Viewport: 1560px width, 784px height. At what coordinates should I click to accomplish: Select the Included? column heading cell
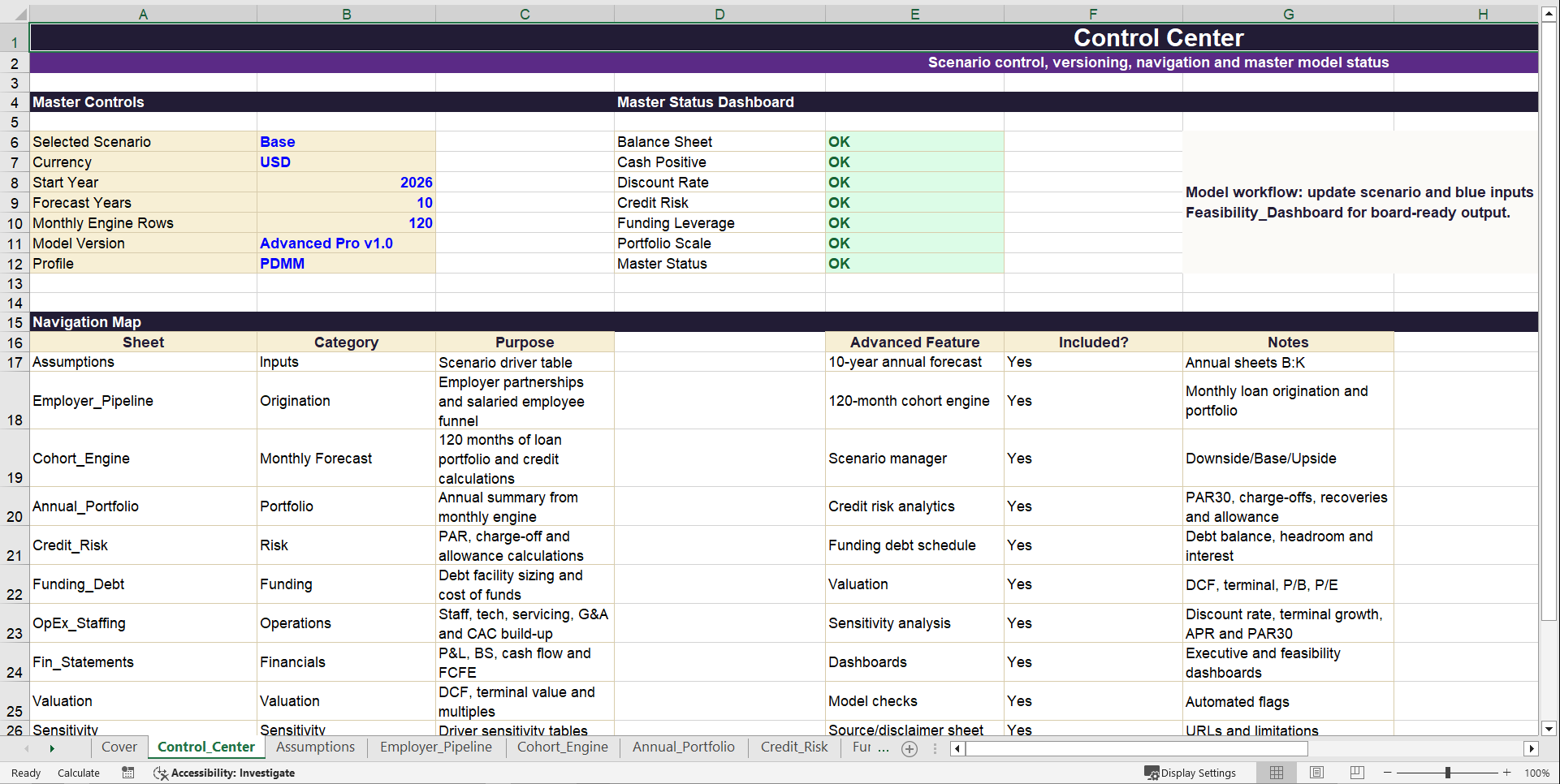click(x=1094, y=342)
